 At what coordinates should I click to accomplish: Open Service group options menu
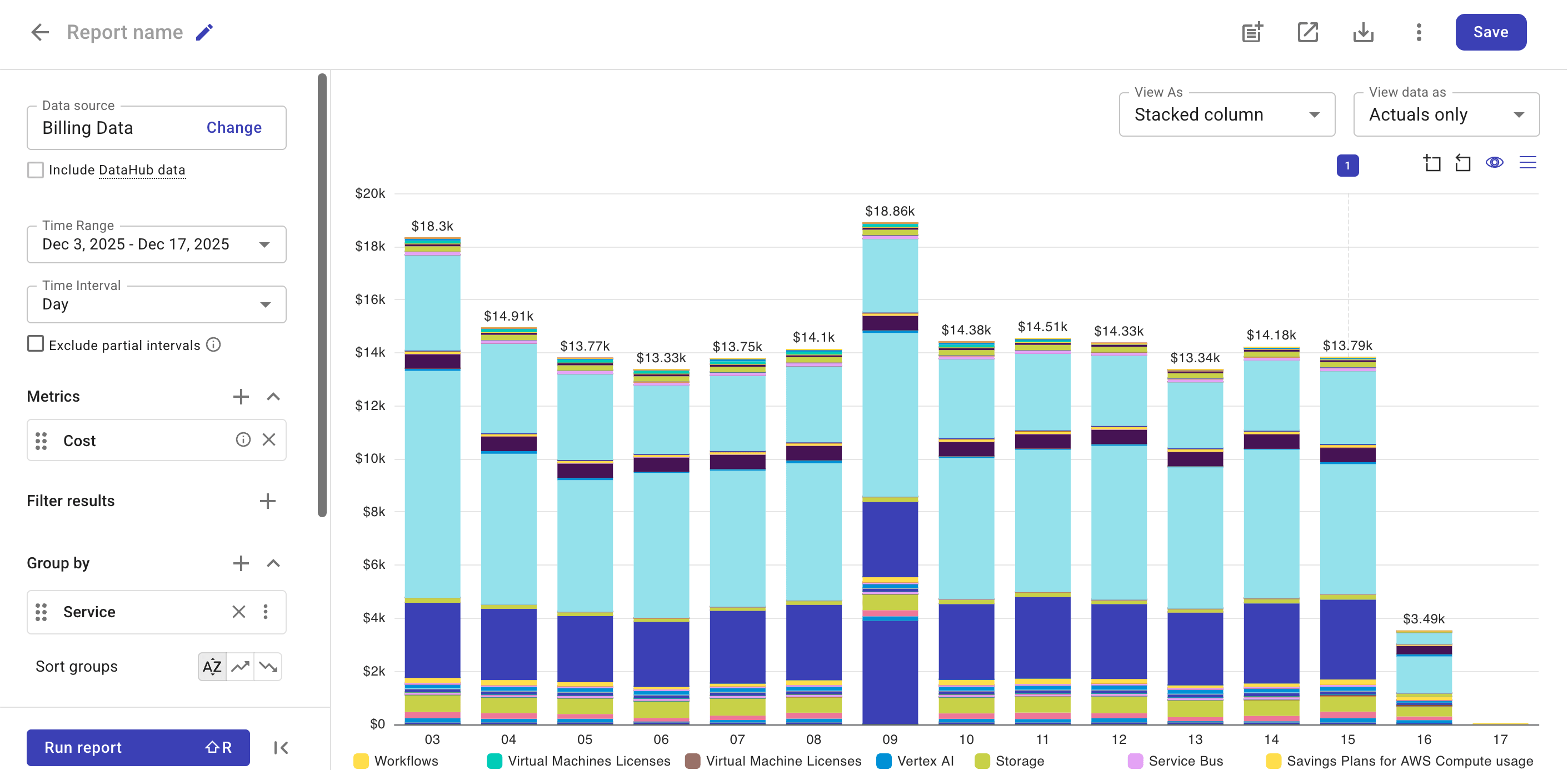266,612
